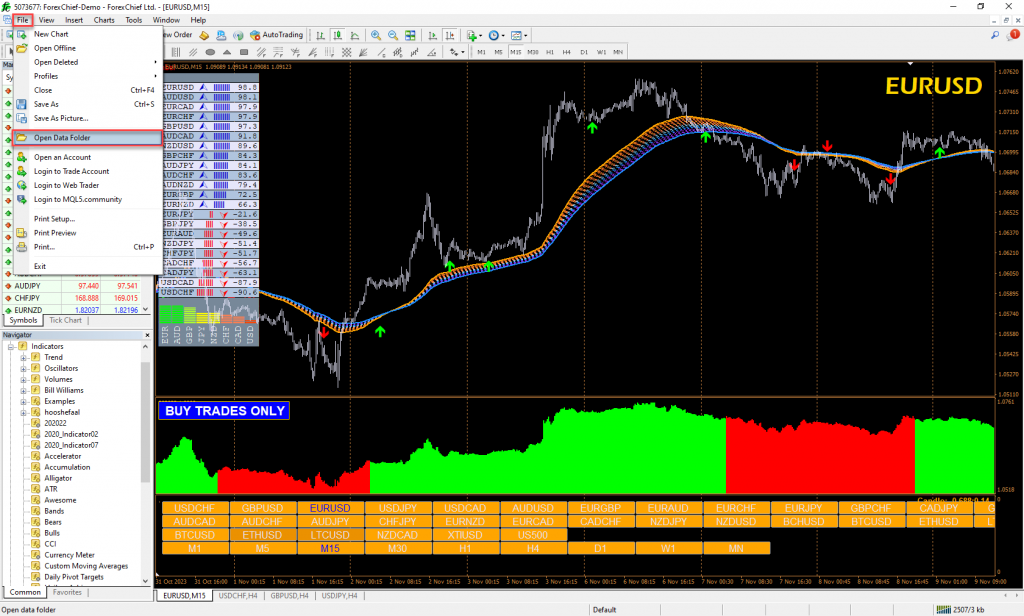Switch chart to bar chart icon
This screenshot has height=616, width=1024.
click(321, 35)
